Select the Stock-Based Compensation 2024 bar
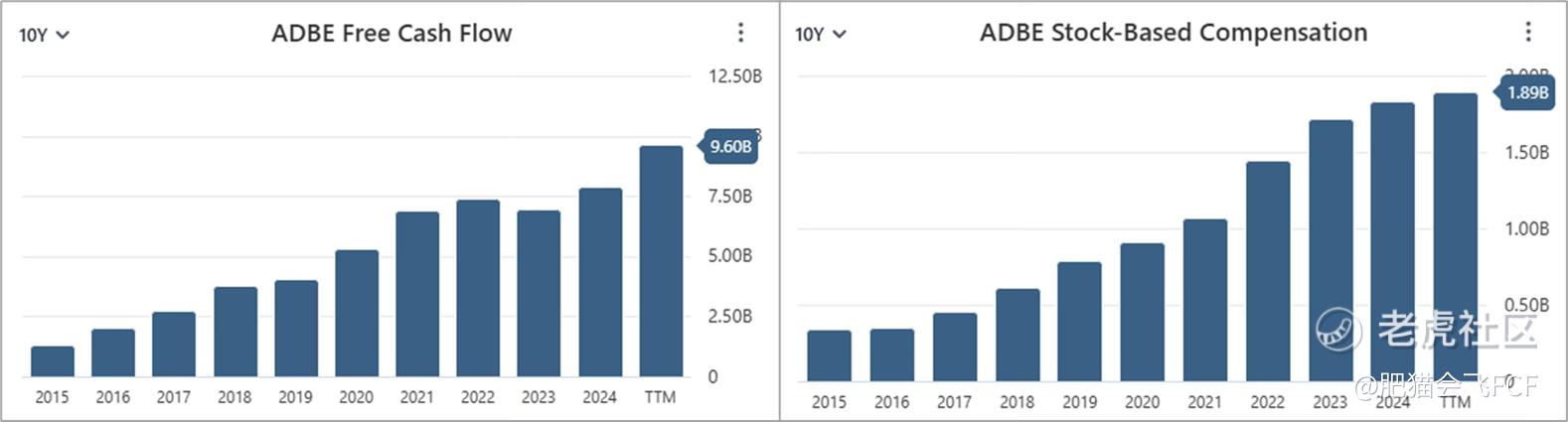The width and height of the screenshot is (1568, 422). pyautogui.click(x=1392, y=242)
